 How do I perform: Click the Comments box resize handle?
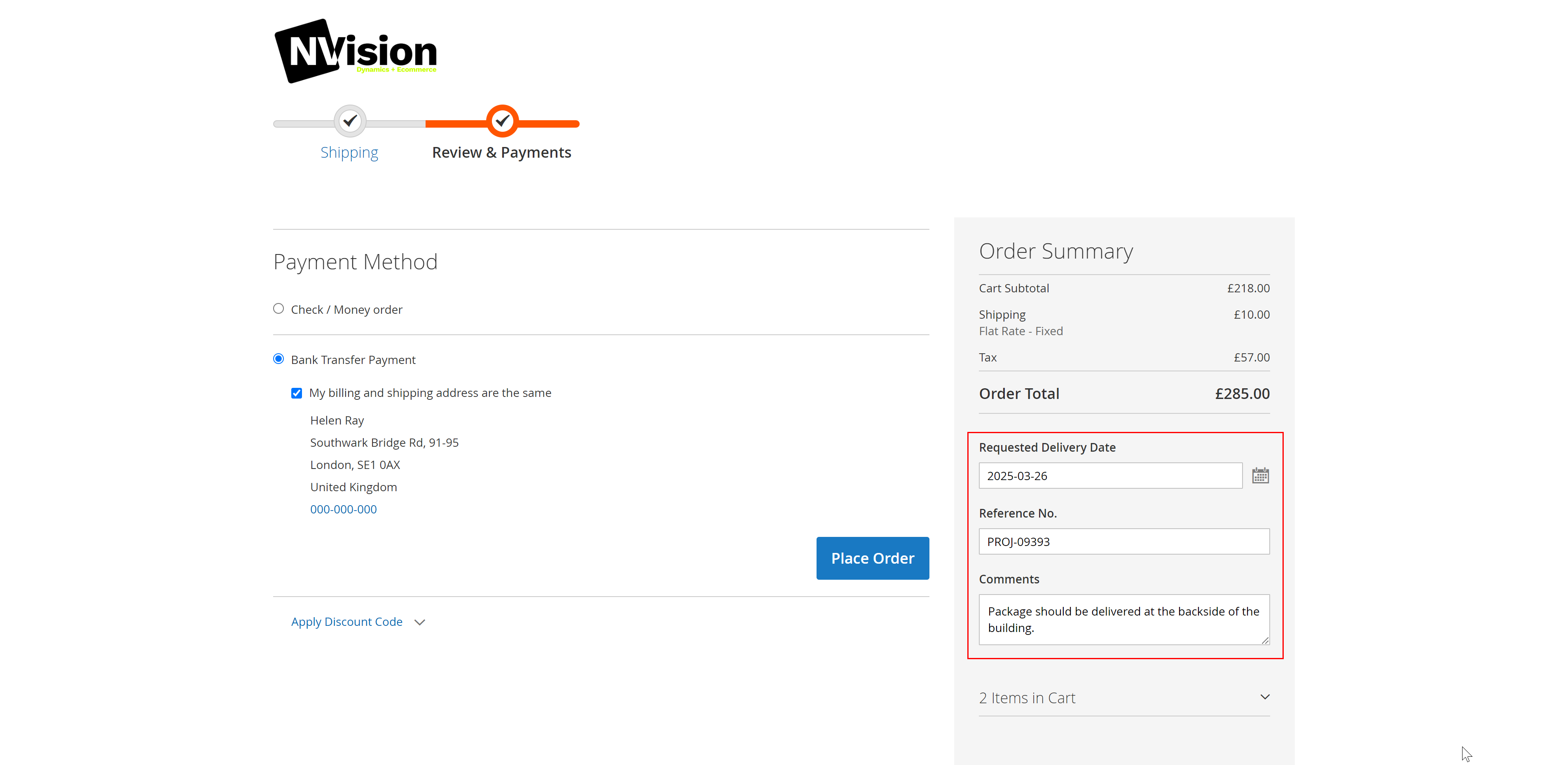click(x=1265, y=640)
